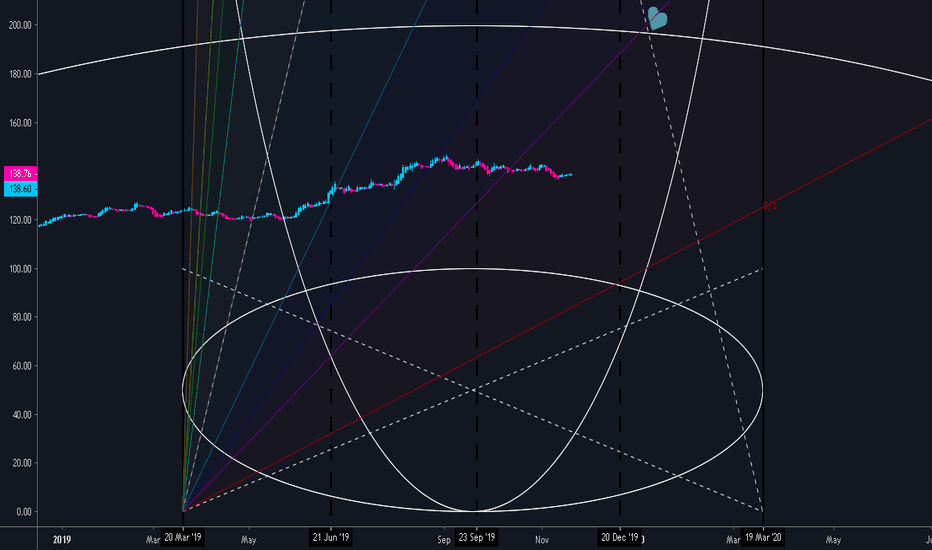Click the 100.00 price axis value
The width and height of the screenshot is (932, 550).
pyautogui.click(x=20, y=269)
